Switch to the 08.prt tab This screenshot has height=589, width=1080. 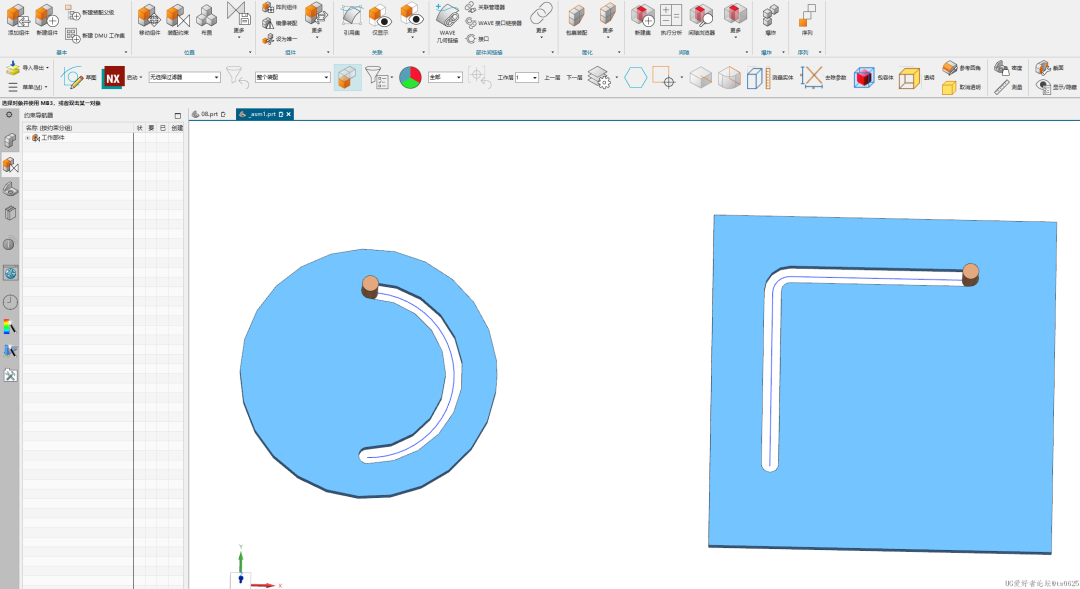(x=210, y=114)
